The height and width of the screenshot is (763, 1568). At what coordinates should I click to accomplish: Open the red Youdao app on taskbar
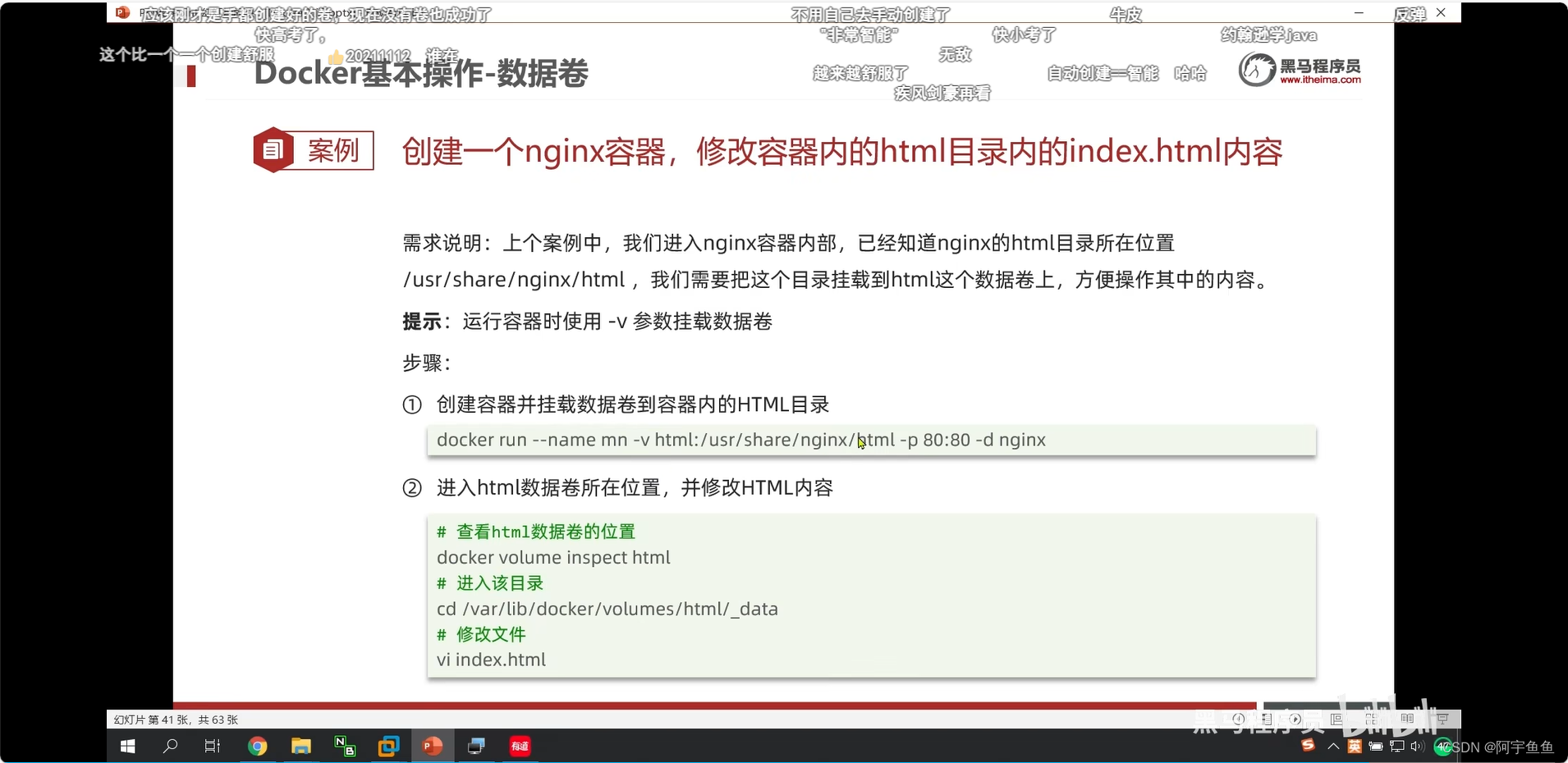(x=520, y=746)
